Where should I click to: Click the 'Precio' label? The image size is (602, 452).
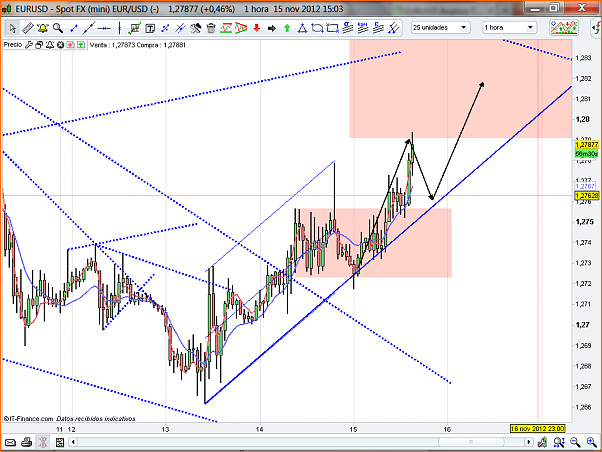click(x=13, y=45)
